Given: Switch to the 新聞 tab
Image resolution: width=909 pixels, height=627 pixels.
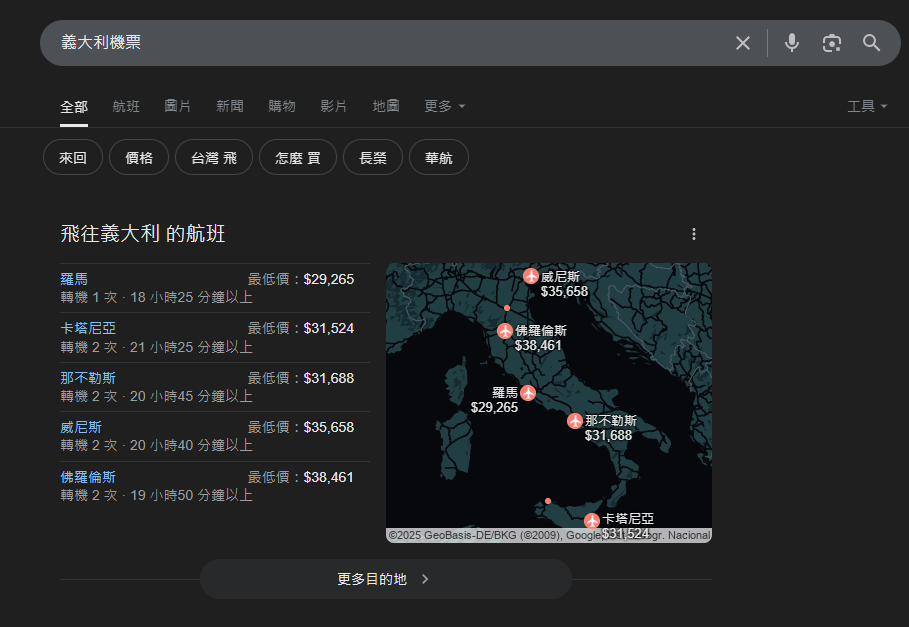Looking at the screenshot, I should pyautogui.click(x=230, y=107).
